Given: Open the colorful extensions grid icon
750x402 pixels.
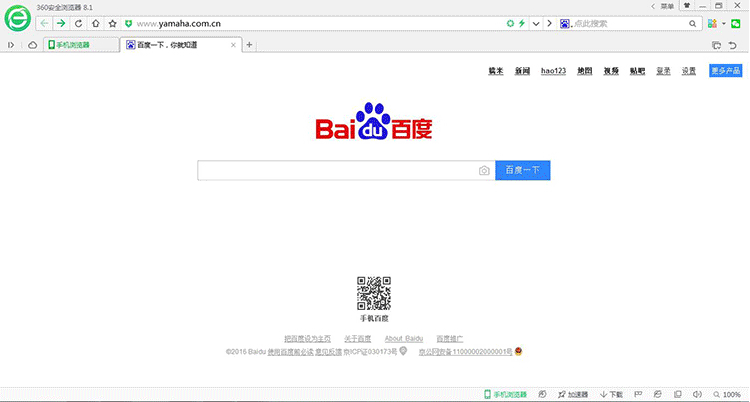Looking at the screenshot, I should pyautogui.click(x=713, y=23).
